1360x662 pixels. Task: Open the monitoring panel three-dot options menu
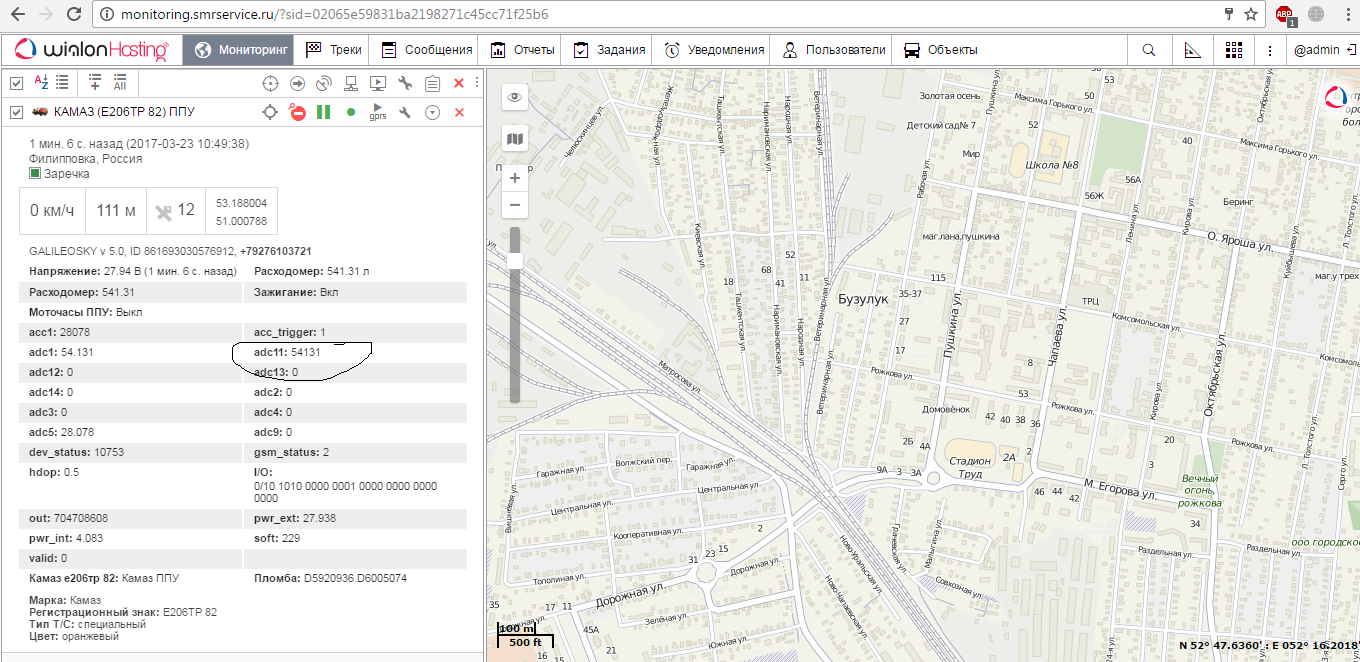click(x=476, y=83)
